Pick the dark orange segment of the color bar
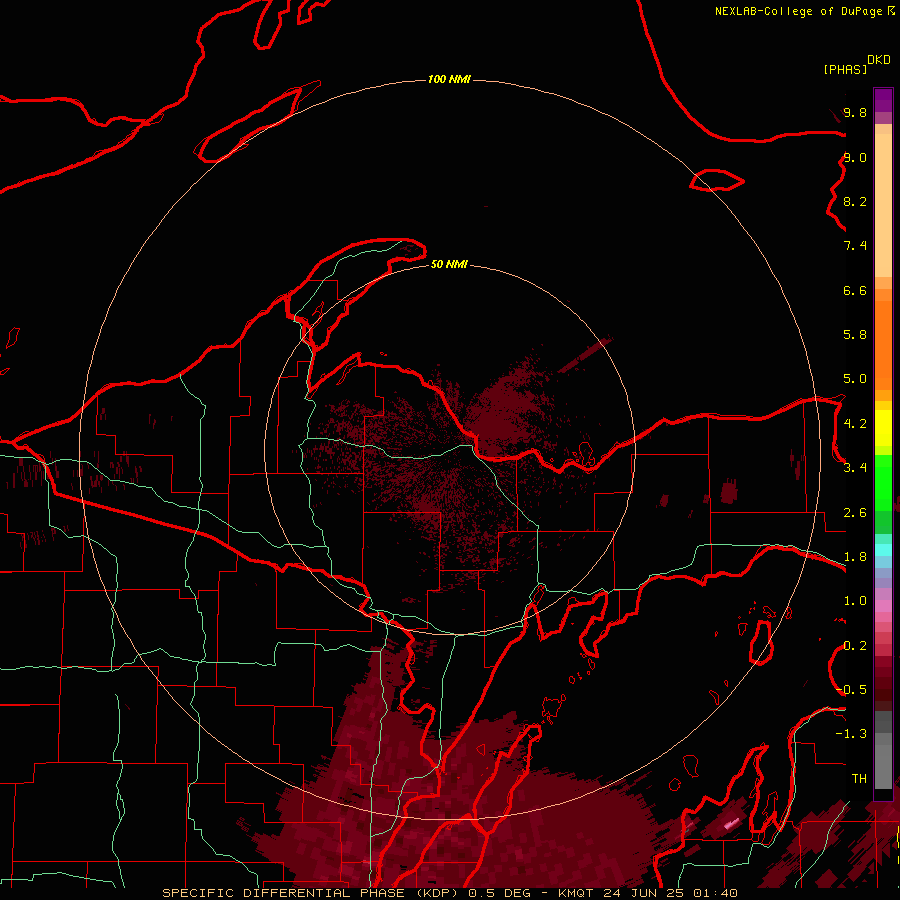Image resolution: width=900 pixels, height=900 pixels. [x=883, y=345]
